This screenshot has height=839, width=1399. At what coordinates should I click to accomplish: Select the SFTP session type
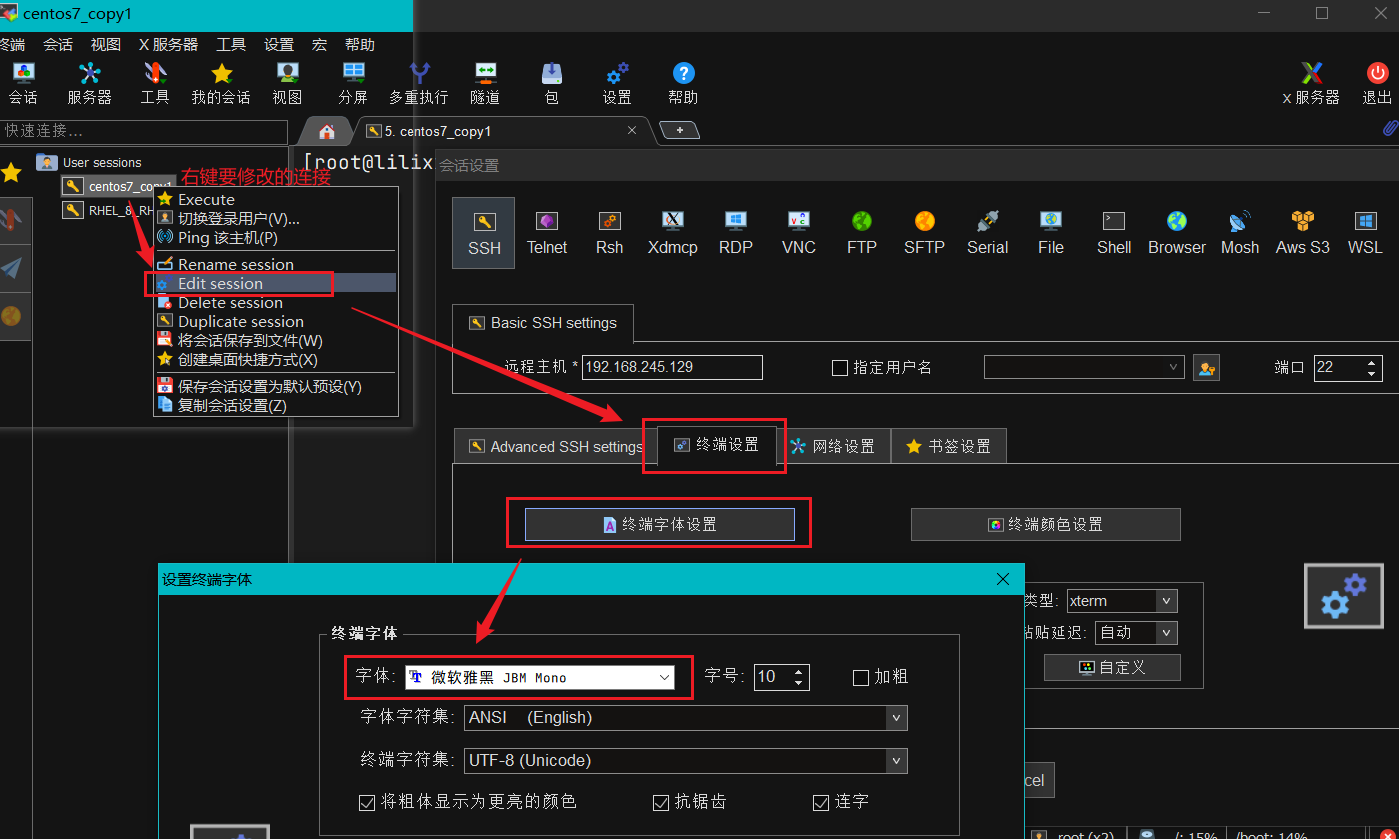pos(924,233)
